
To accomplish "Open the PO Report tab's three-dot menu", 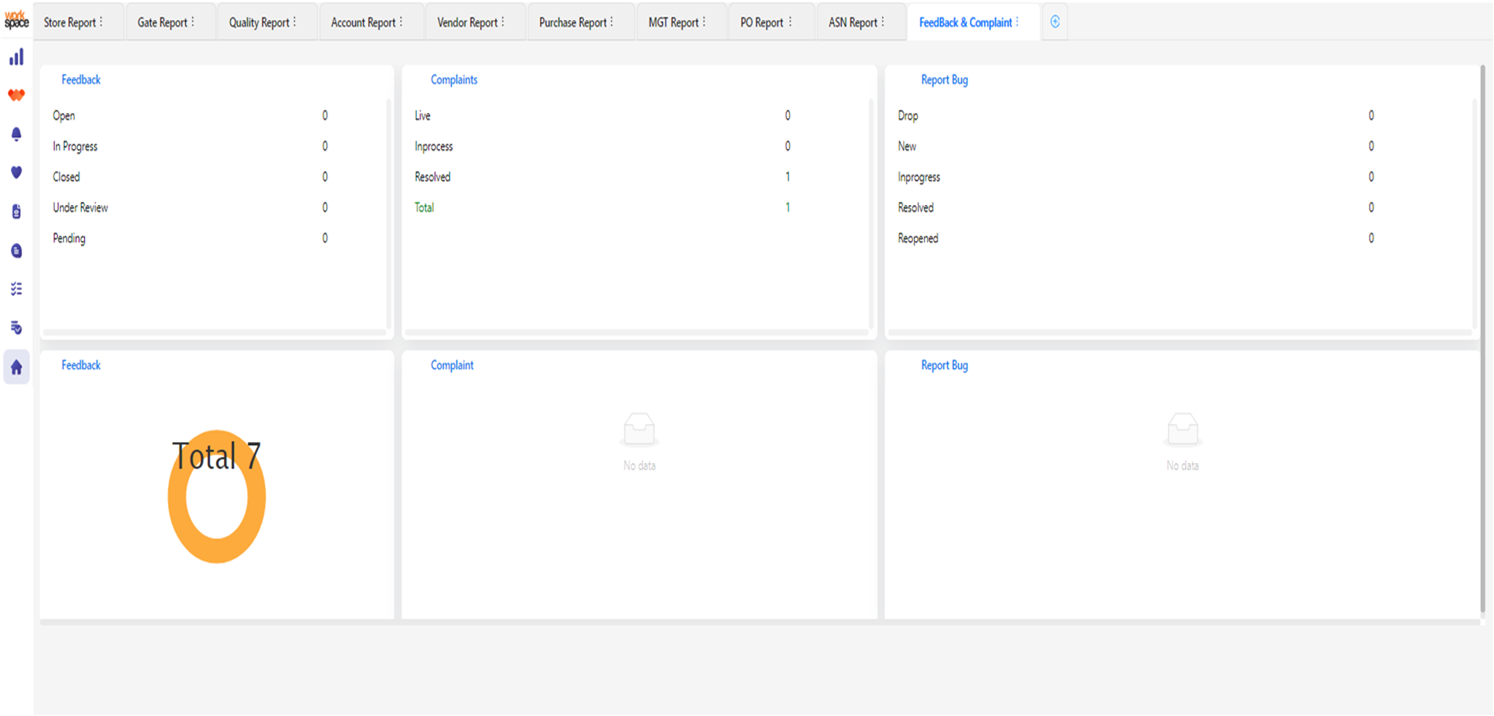I will (x=789, y=22).
